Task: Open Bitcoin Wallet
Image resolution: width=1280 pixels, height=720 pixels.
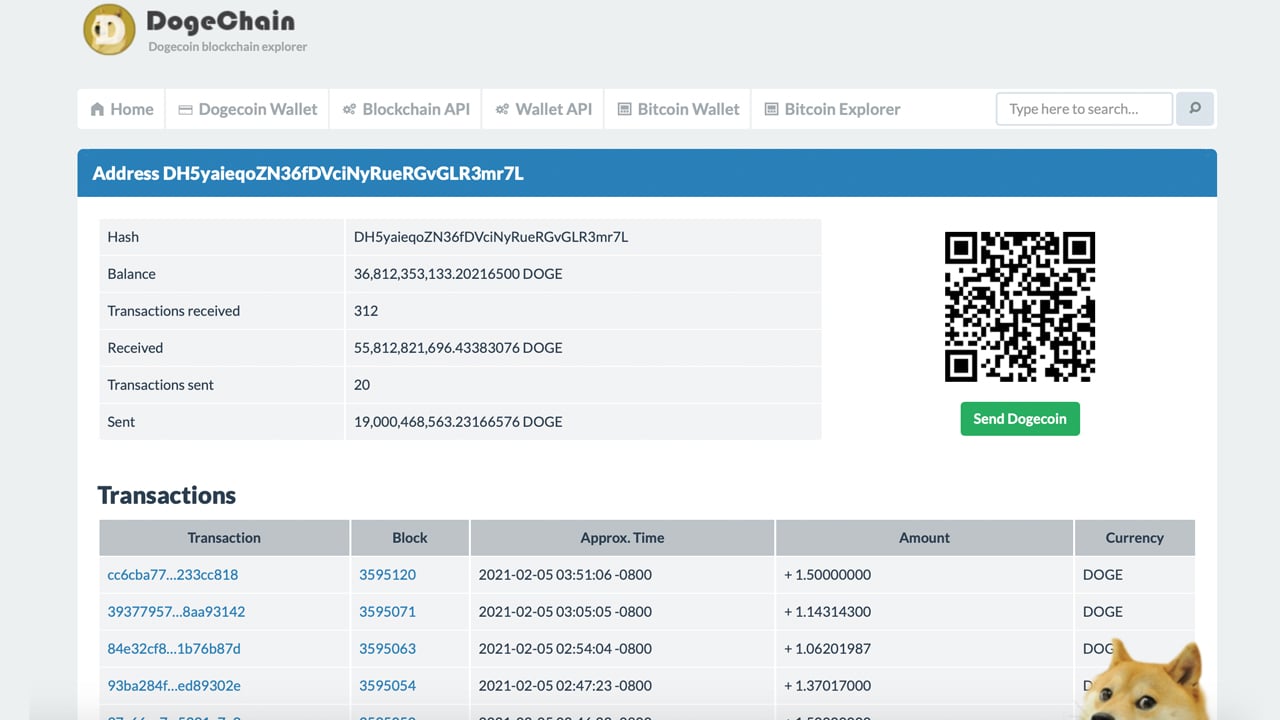Action: [679, 109]
